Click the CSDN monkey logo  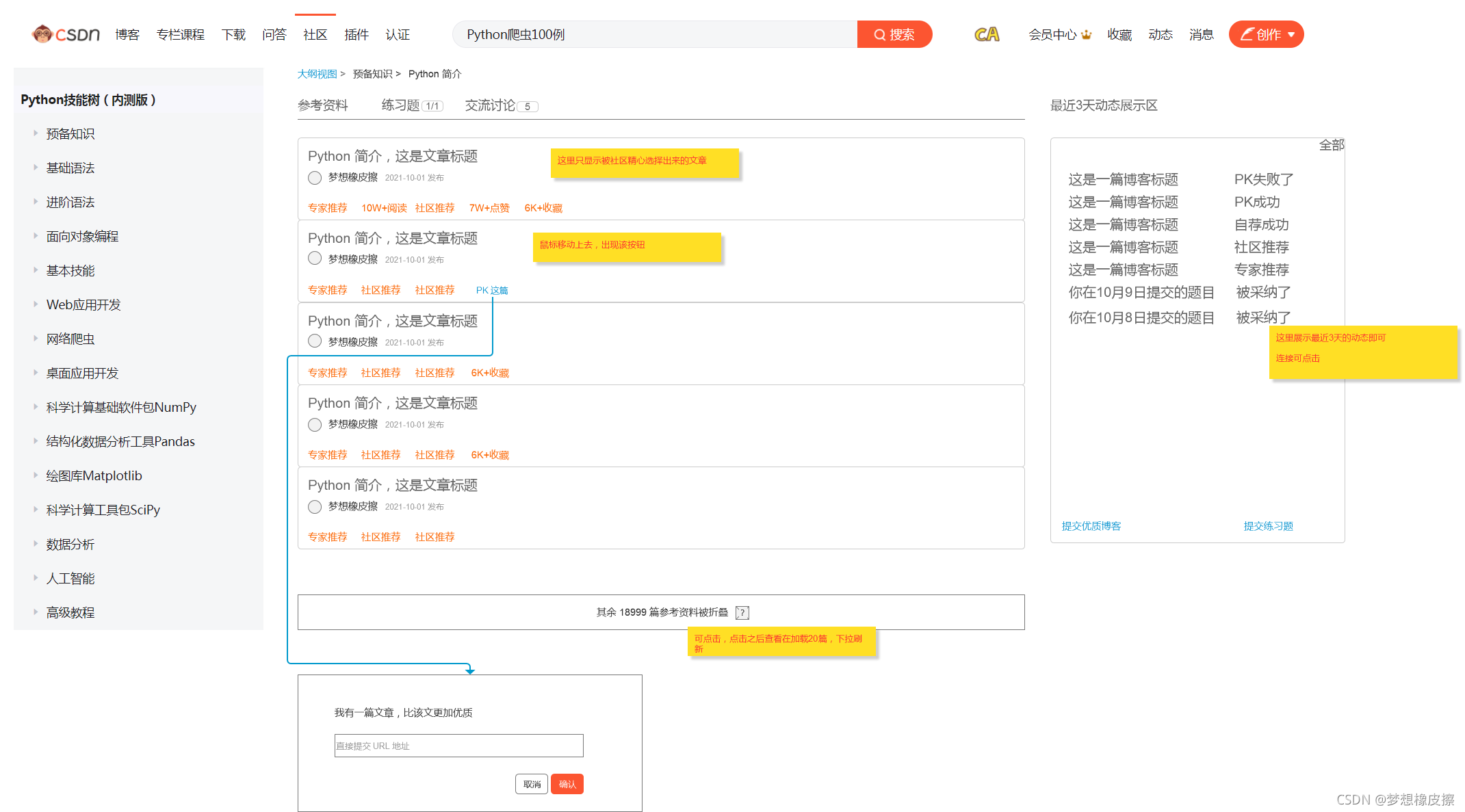42,34
